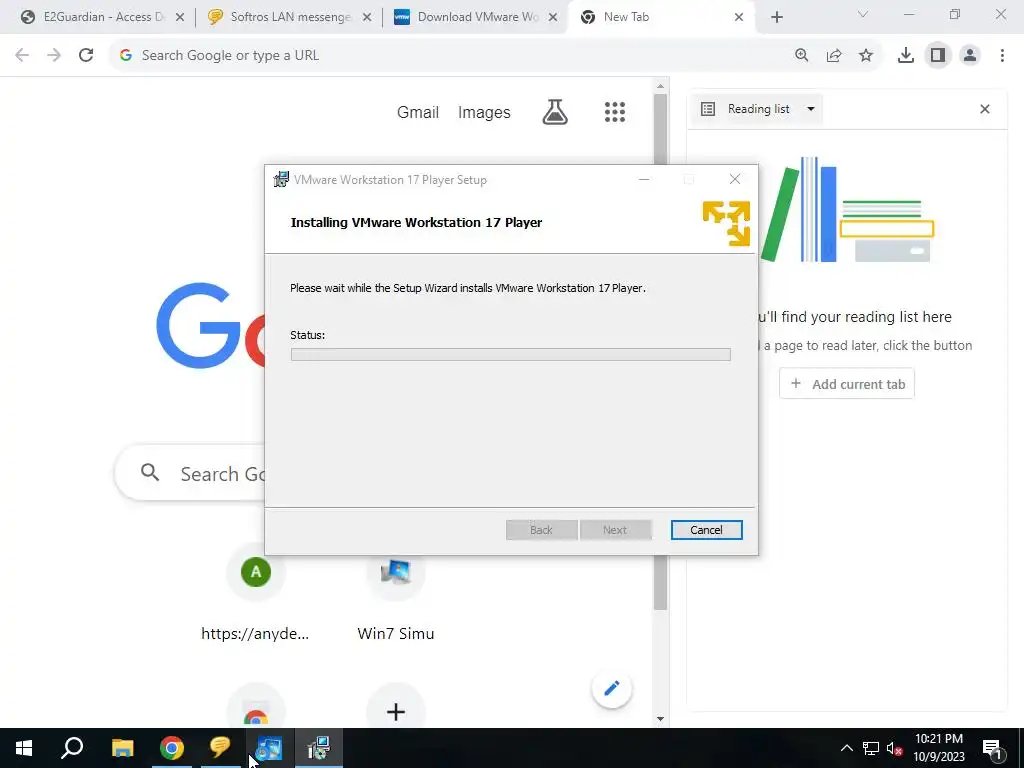Close the E2Guardian tab
Viewport: 1024px width, 768px height.
coord(180,17)
